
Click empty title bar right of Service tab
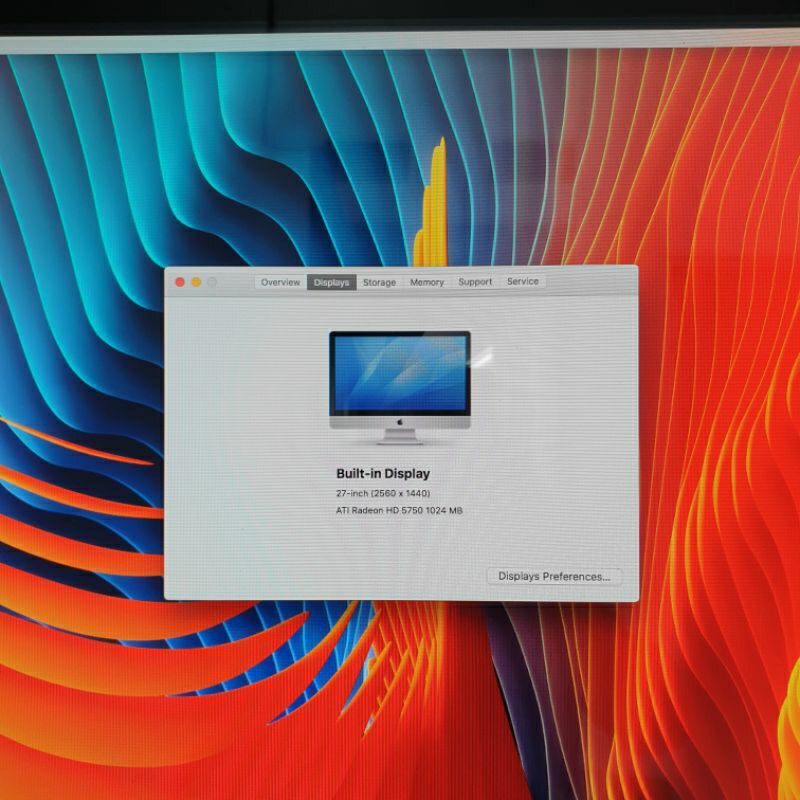tap(590, 282)
